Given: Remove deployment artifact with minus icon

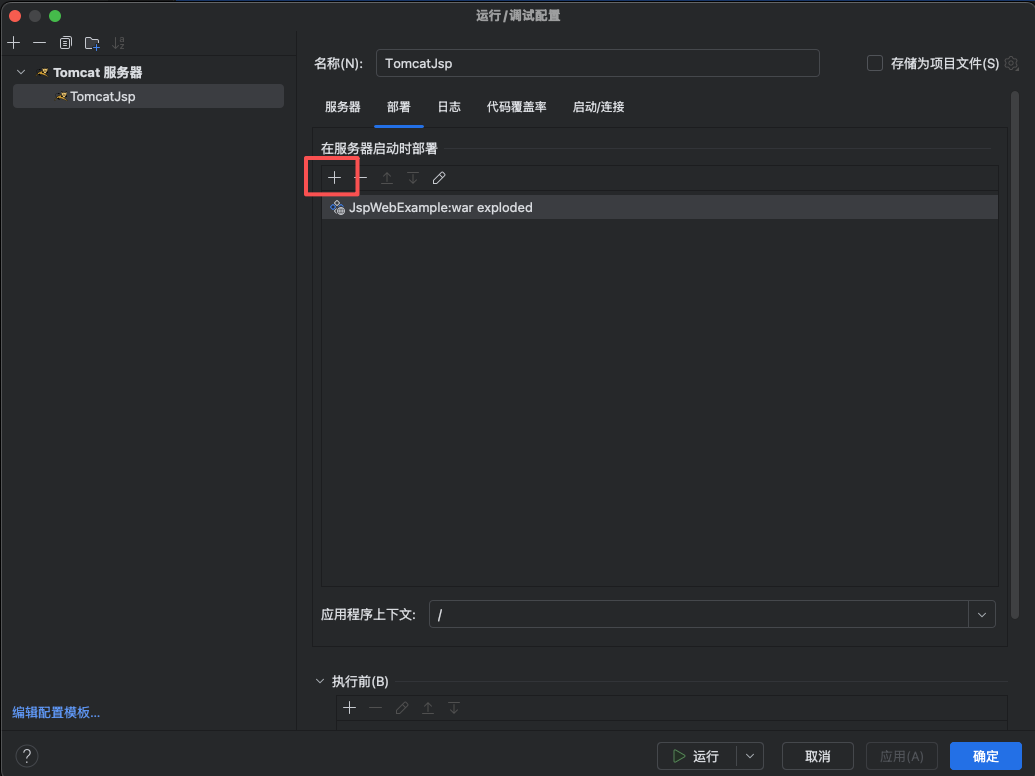Looking at the screenshot, I should coord(360,178).
